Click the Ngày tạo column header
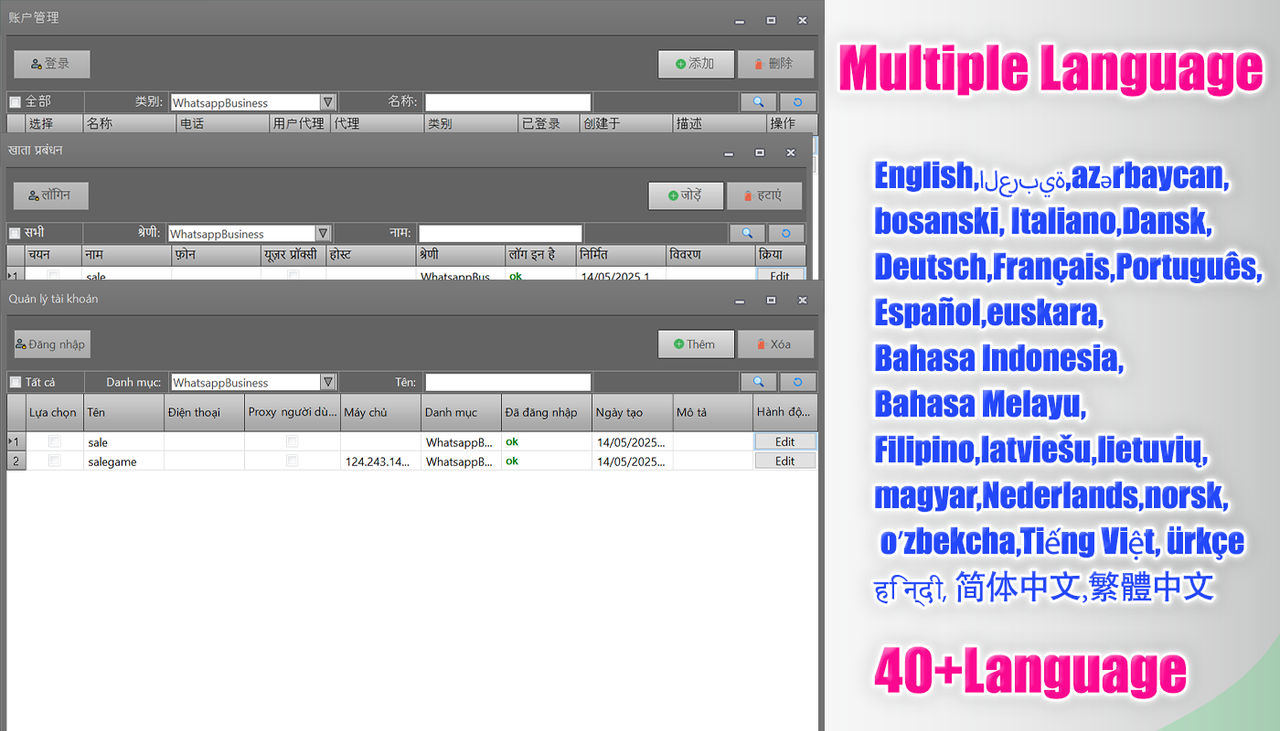Screen dimensions: 1280x731 (x=632, y=412)
